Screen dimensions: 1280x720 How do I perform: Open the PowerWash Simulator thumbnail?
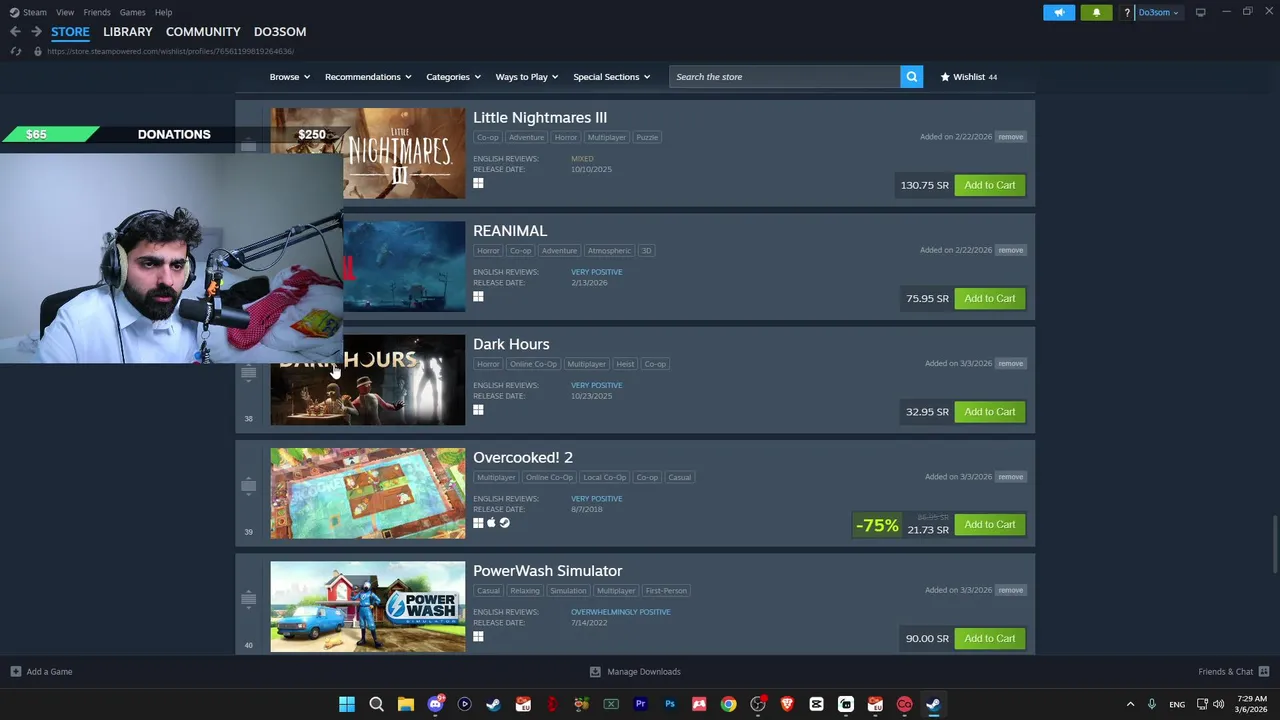pyautogui.click(x=368, y=607)
